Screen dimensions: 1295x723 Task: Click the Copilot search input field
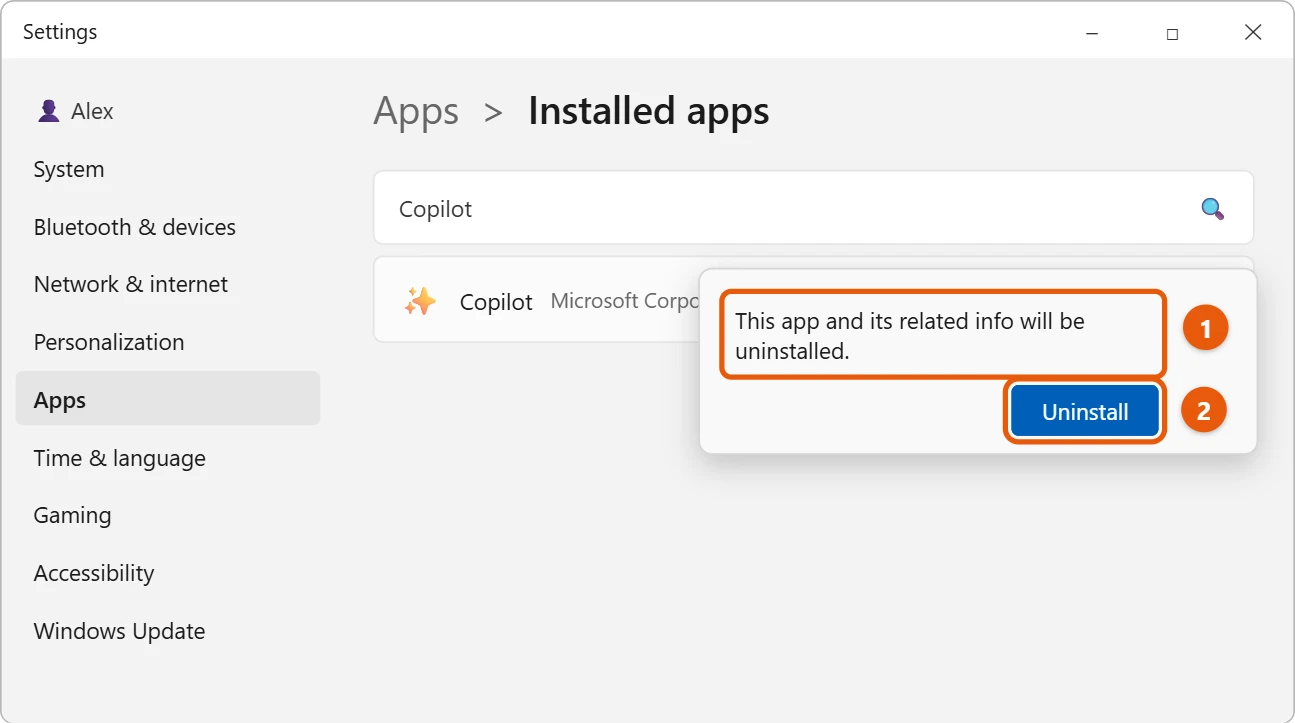coord(813,208)
